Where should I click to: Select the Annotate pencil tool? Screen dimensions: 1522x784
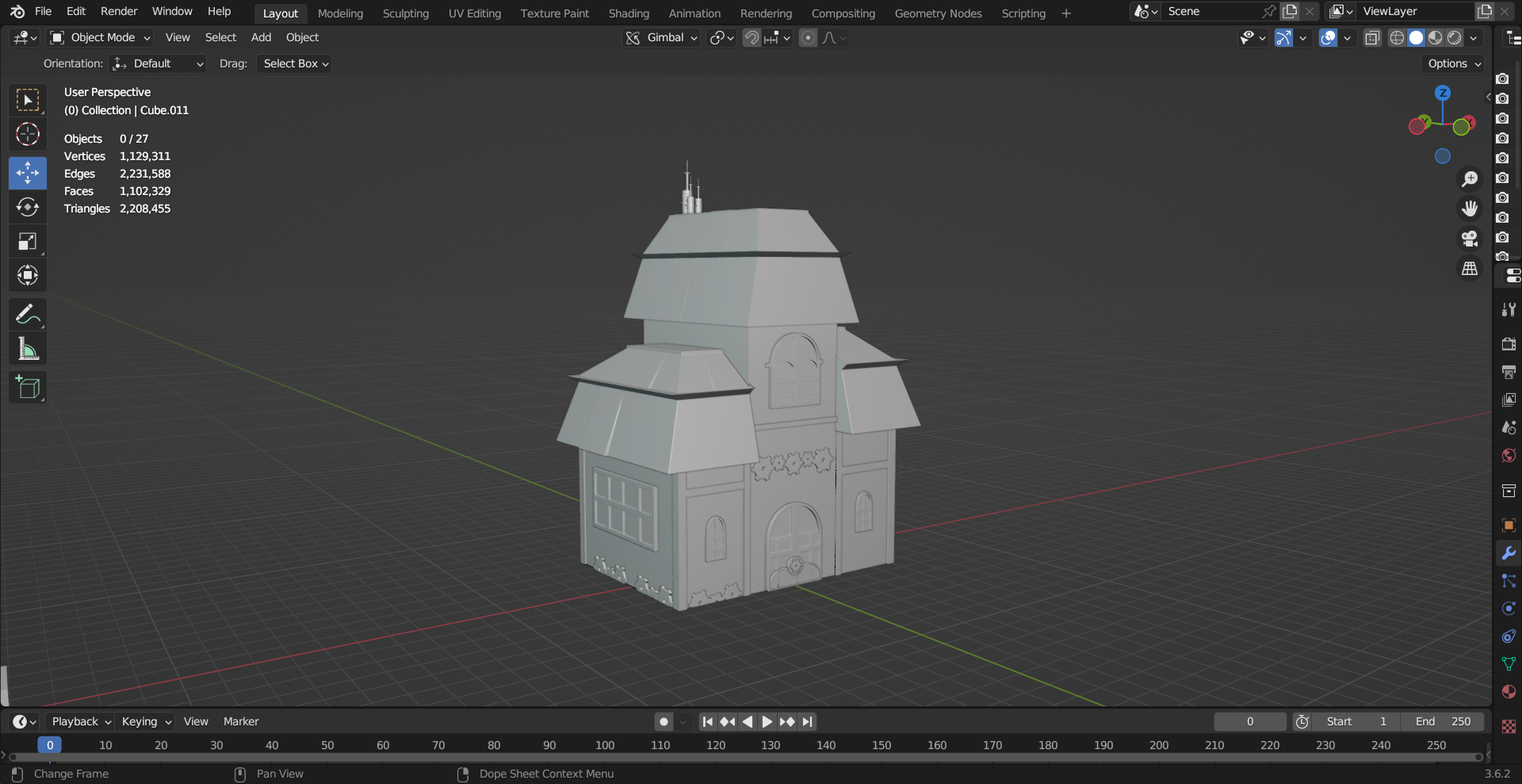pyautogui.click(x=28, y=315)
